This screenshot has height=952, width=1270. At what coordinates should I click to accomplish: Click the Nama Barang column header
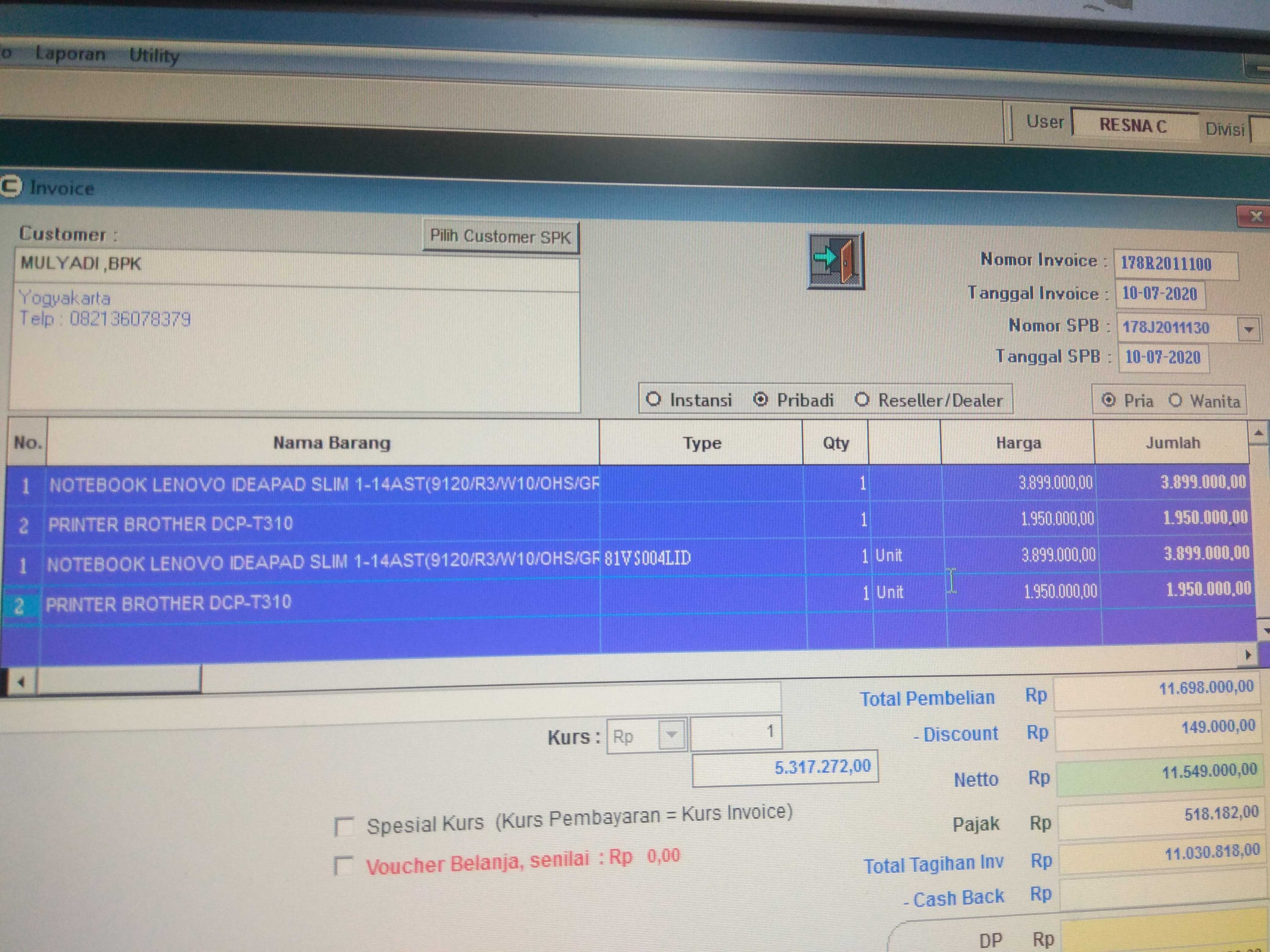tap(331, 442)
